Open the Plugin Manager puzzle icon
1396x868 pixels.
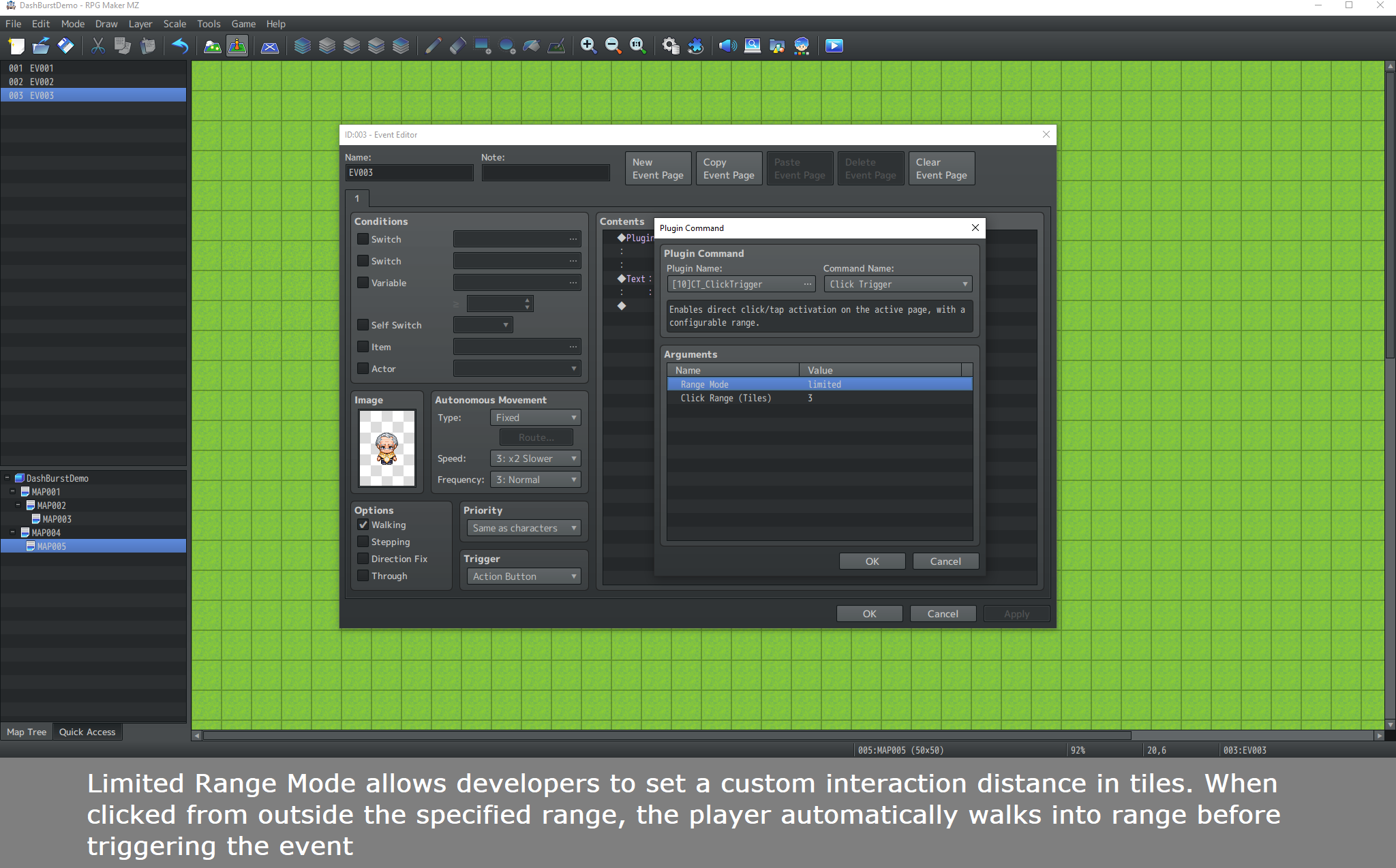coord(695,46)
